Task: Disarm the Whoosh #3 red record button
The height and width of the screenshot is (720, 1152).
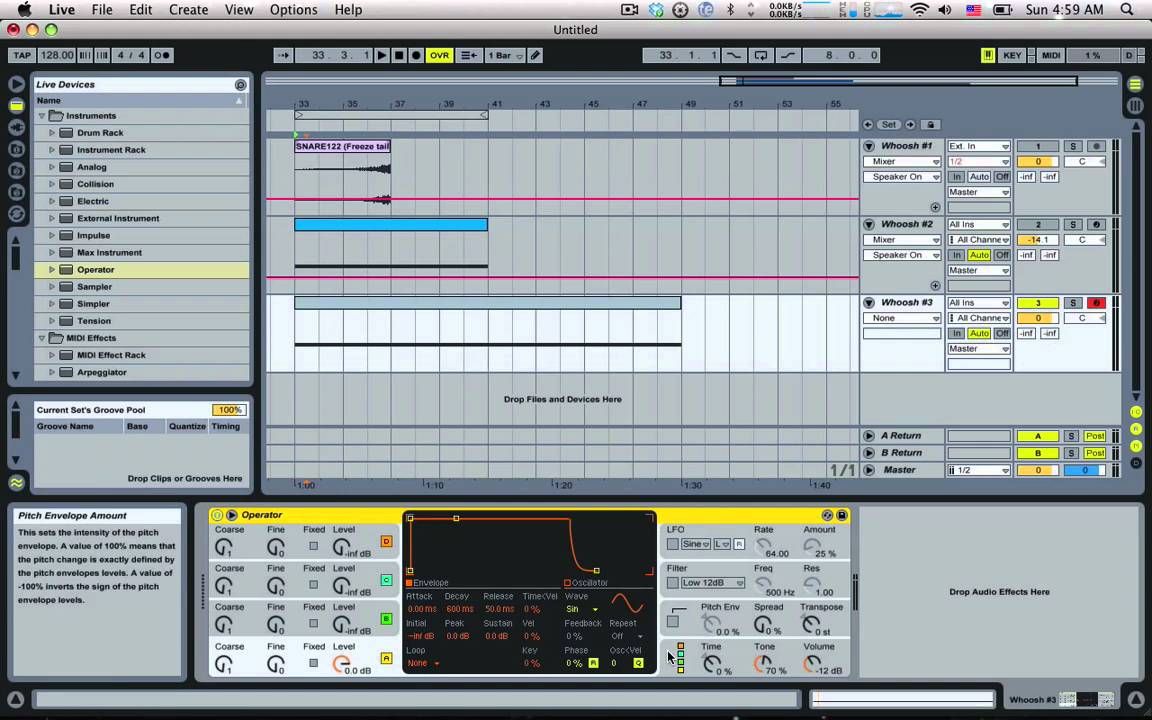Action: click(1096, 303)
